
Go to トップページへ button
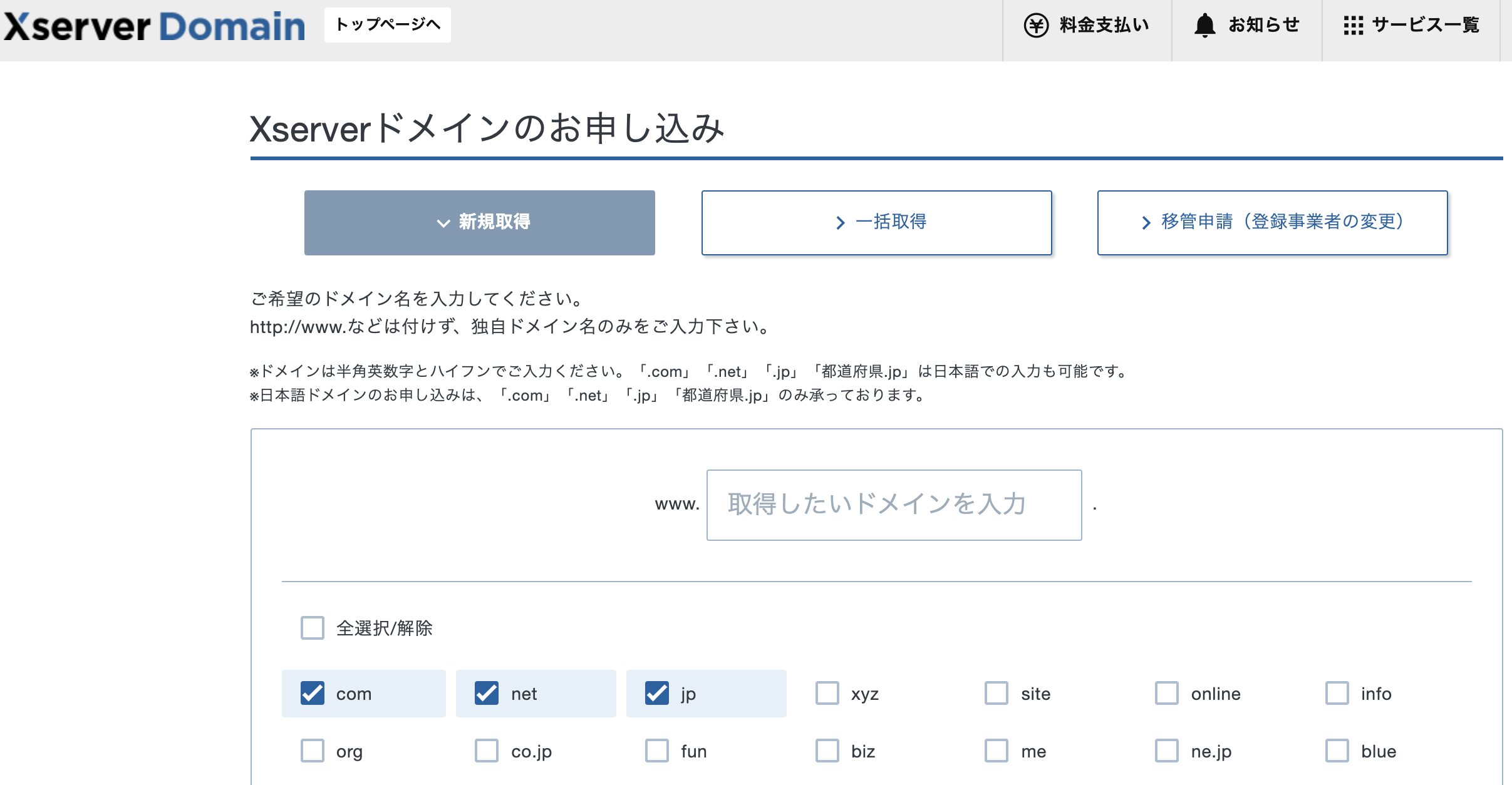pyautogui.click(x=388, y=25)
